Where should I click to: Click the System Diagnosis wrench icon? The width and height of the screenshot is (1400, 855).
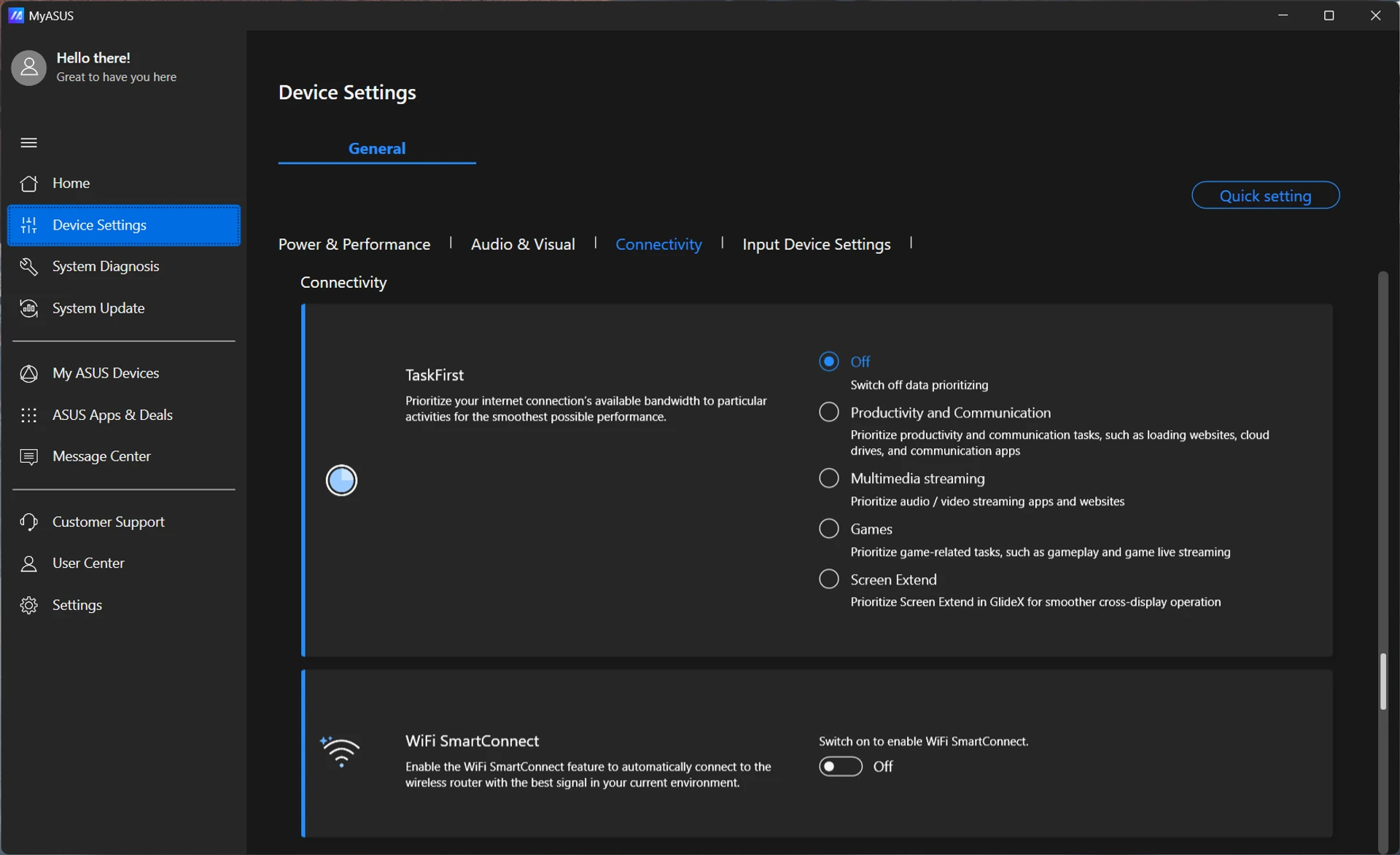point(28,266)
